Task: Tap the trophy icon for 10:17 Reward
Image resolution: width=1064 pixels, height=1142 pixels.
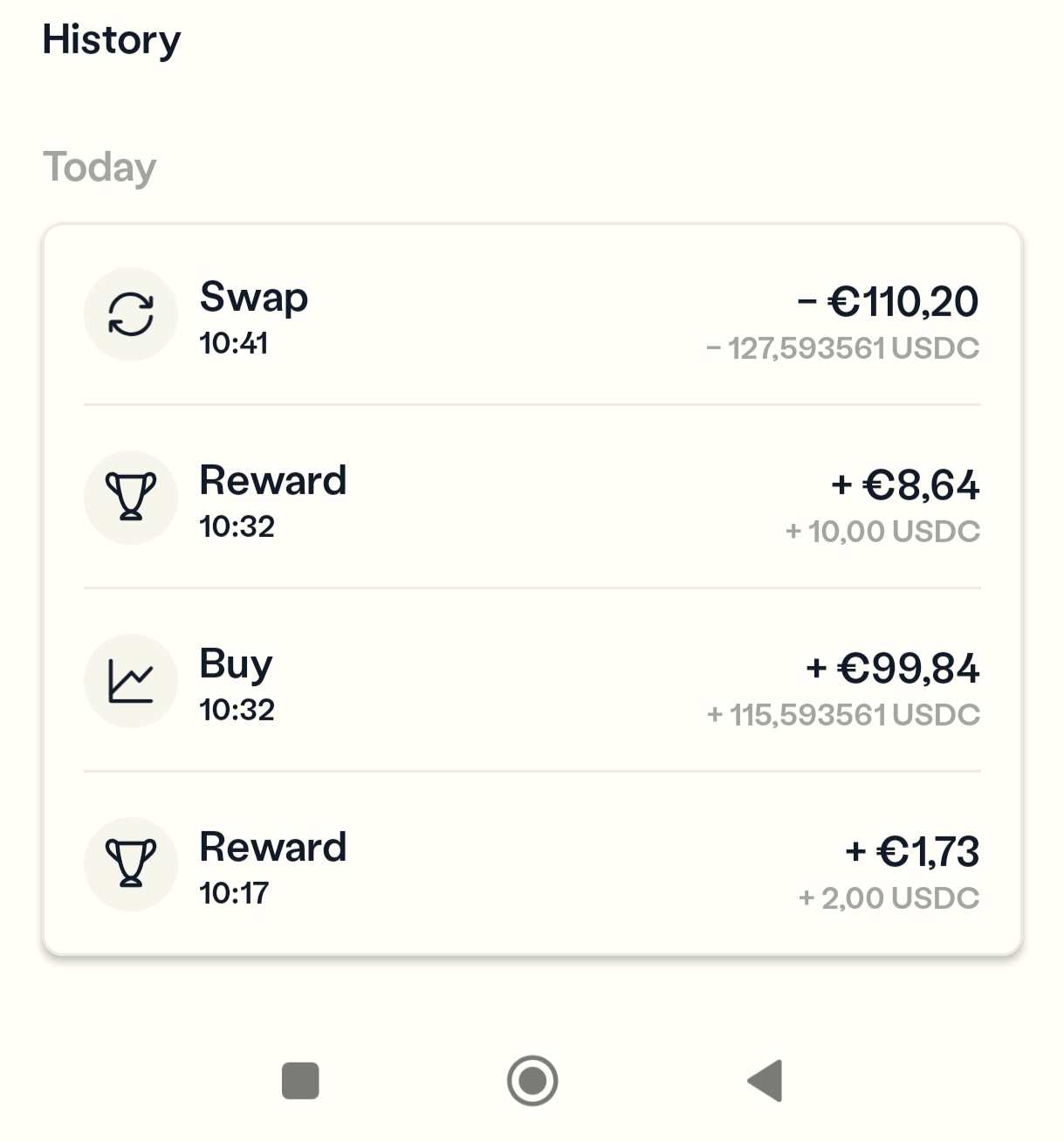Action: coord(131,863)
